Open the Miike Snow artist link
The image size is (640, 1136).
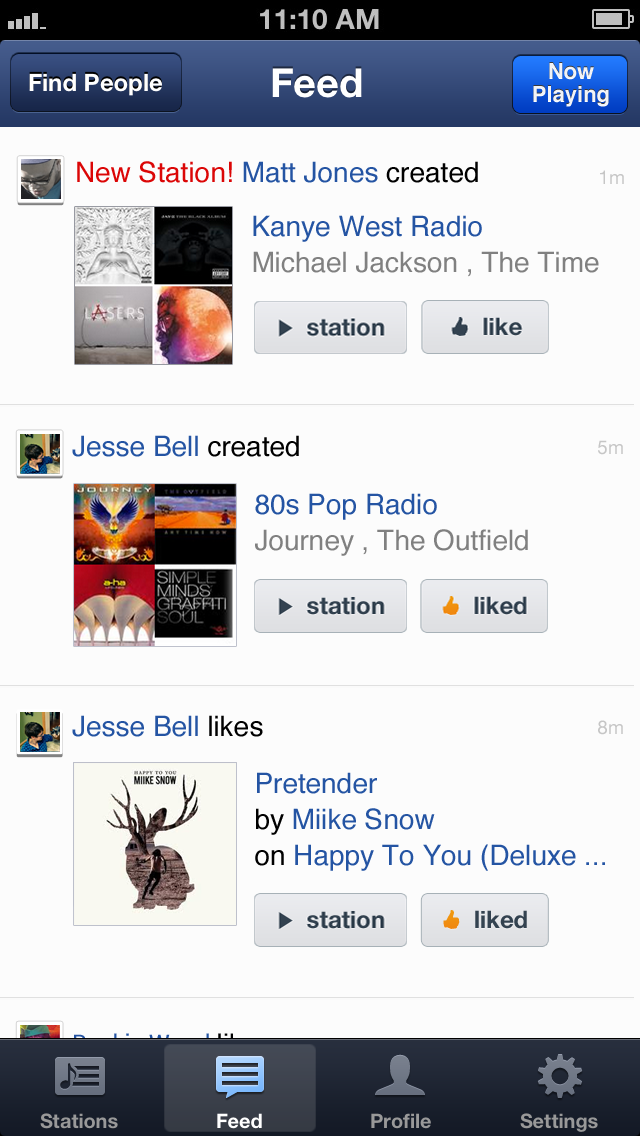pyautogui.click(x=363, y=820)
